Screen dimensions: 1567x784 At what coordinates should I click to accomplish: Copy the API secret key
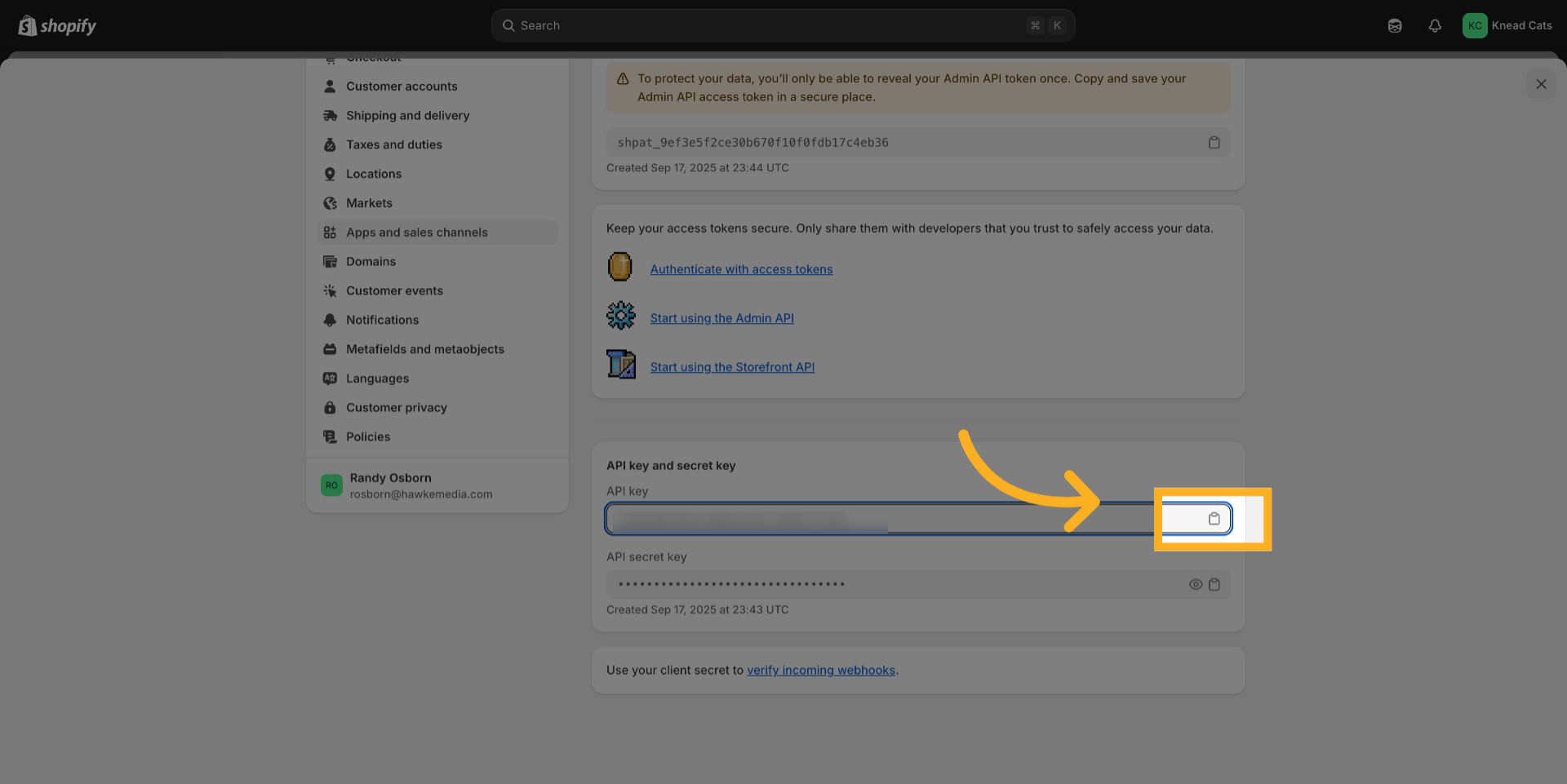(x=1214, y=584)
